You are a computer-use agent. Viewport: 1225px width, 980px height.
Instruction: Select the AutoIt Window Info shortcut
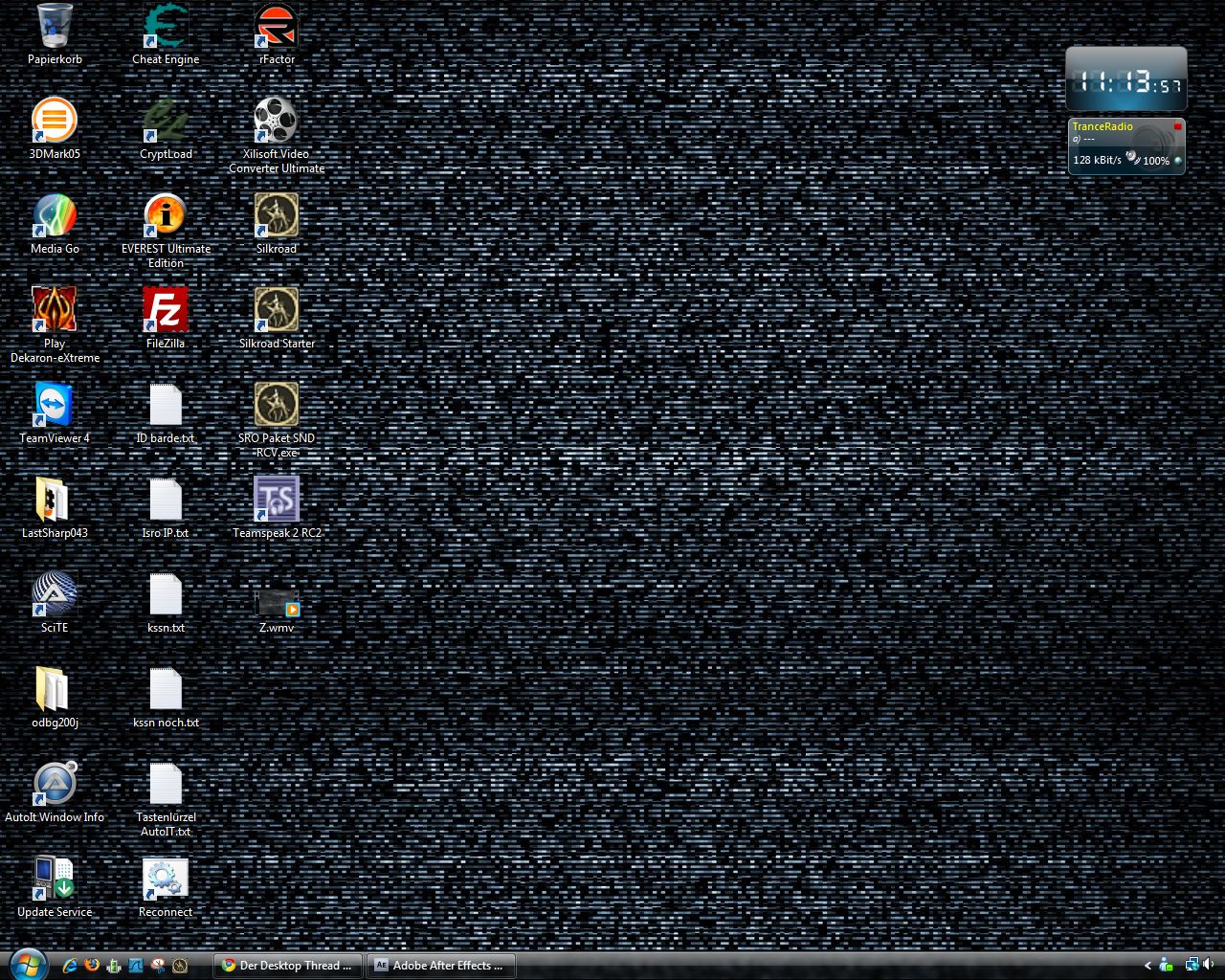55,784
